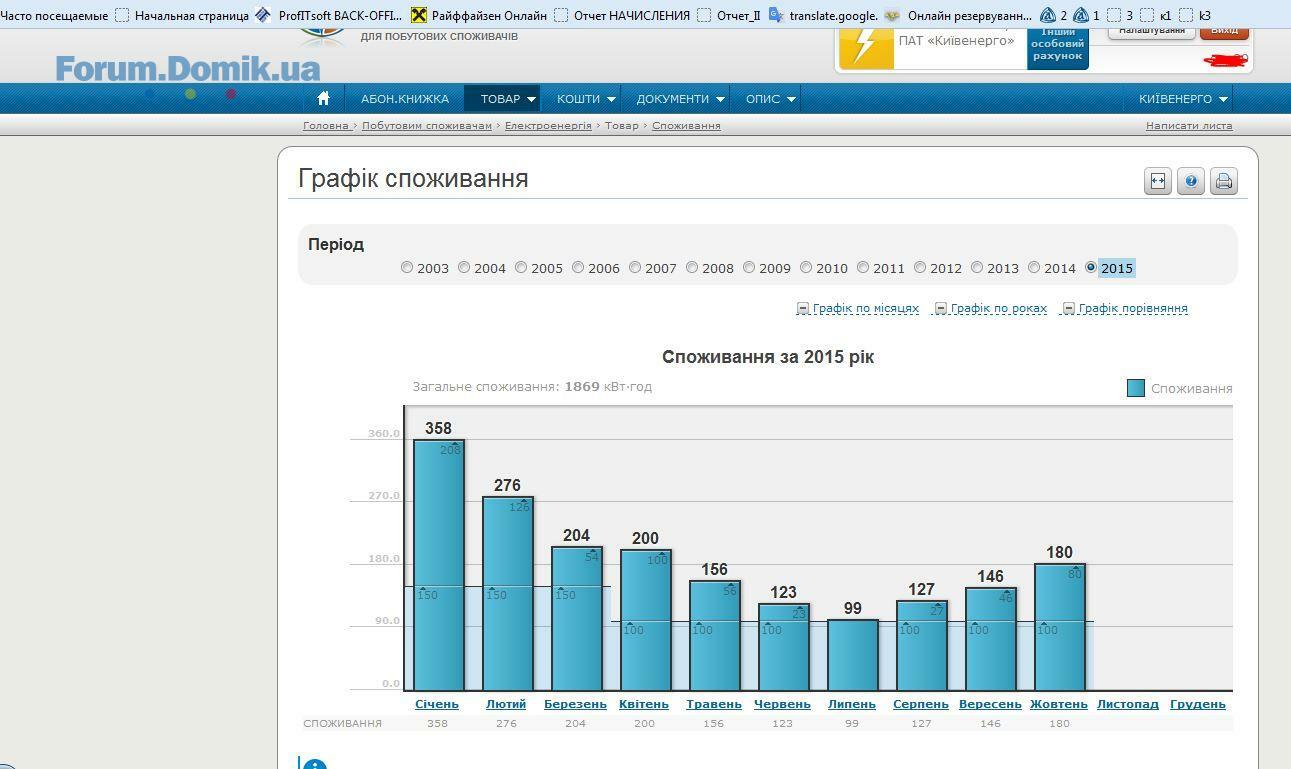Expand the КИЇВЕНЕРГО dropdown menu
Viewport: 1291px width, 769px height.
tap(1183, 99)
